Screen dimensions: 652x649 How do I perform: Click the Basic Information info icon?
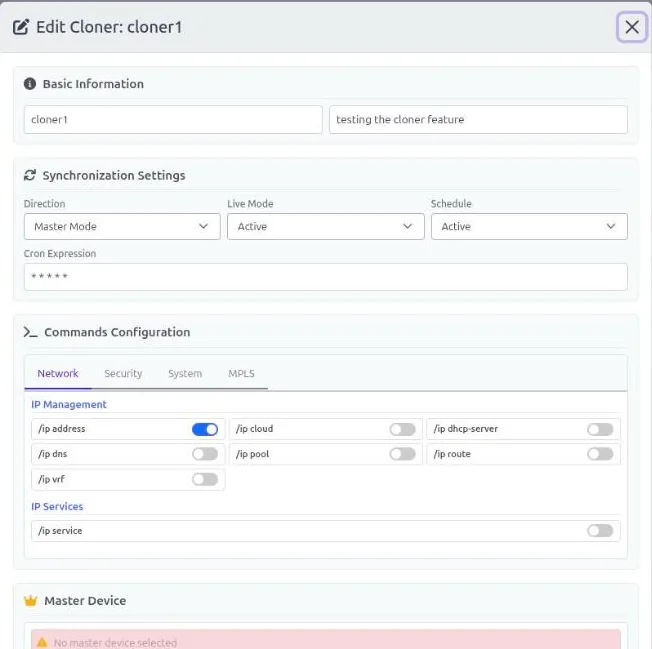pos(30,84)
